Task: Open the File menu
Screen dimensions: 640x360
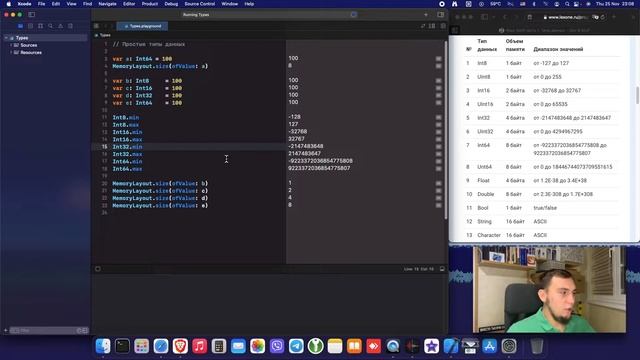Action: pyautogui.click(x=41, y=4)
